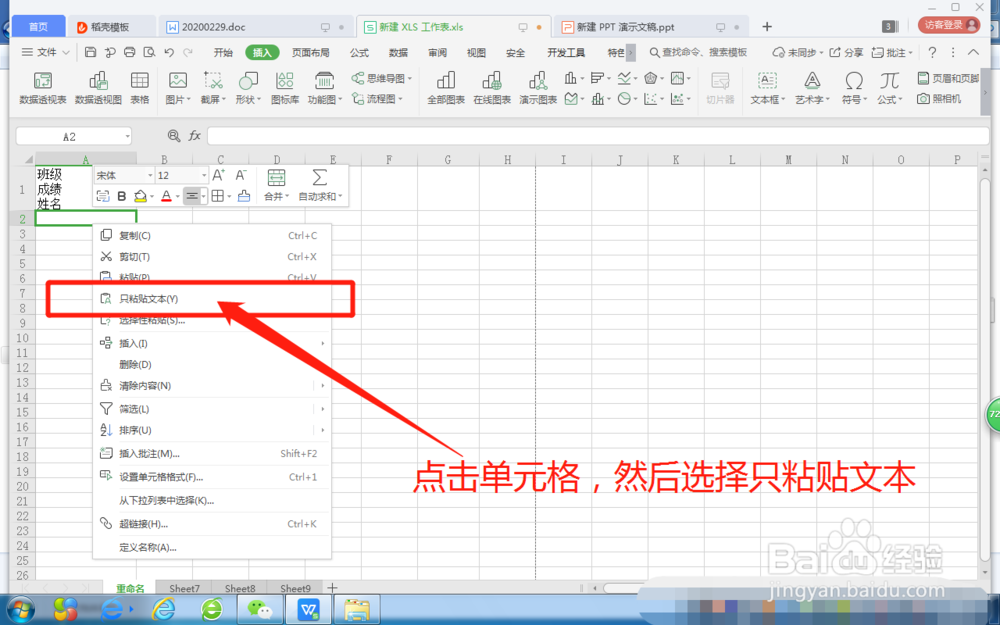
Task: Click the fx insert function icon
Action: point(195,136)
